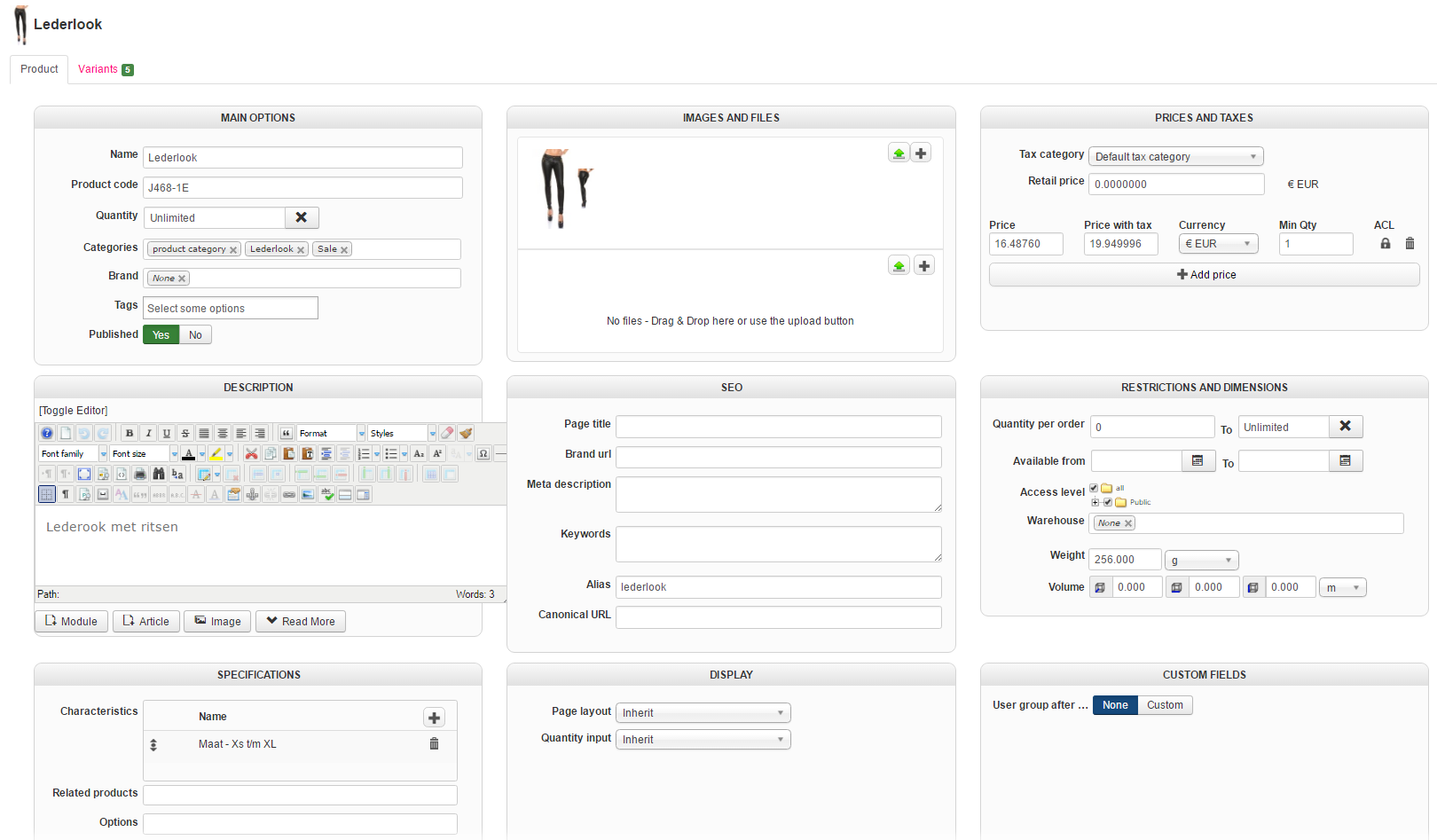The height and width of the screenshot is (840, 1437).
Task: Add an image with the plus icon
Action: point(922,153)
